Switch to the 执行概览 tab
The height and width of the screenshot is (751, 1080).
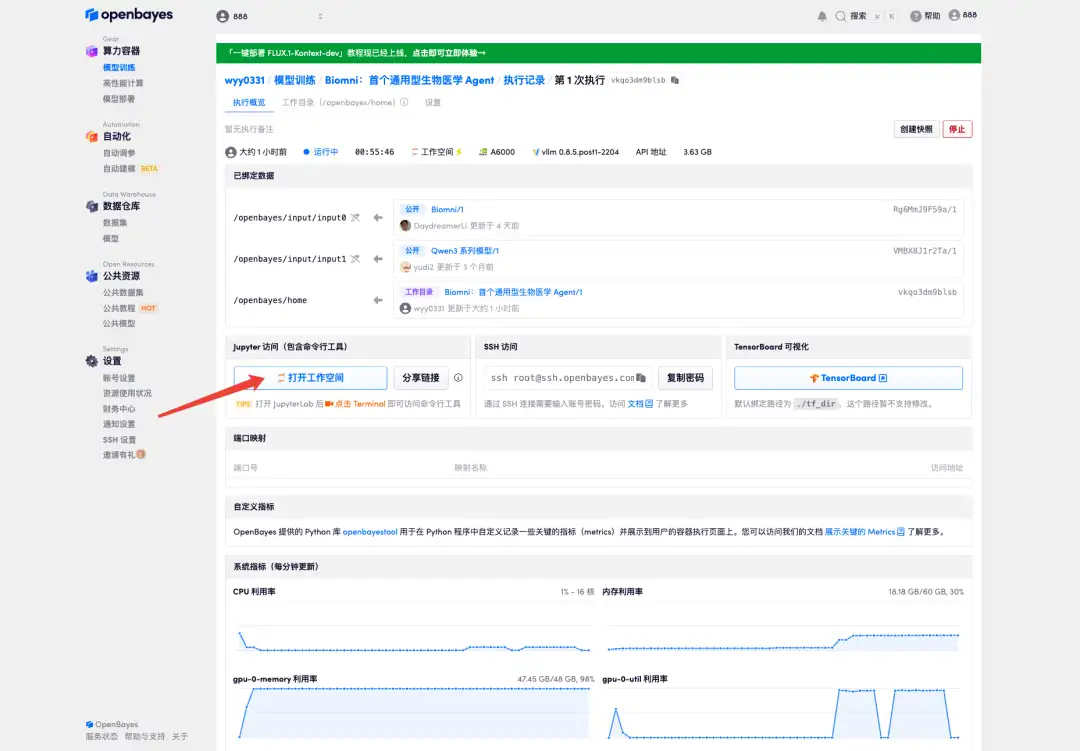pyautogui.click(x=249, y=102)
